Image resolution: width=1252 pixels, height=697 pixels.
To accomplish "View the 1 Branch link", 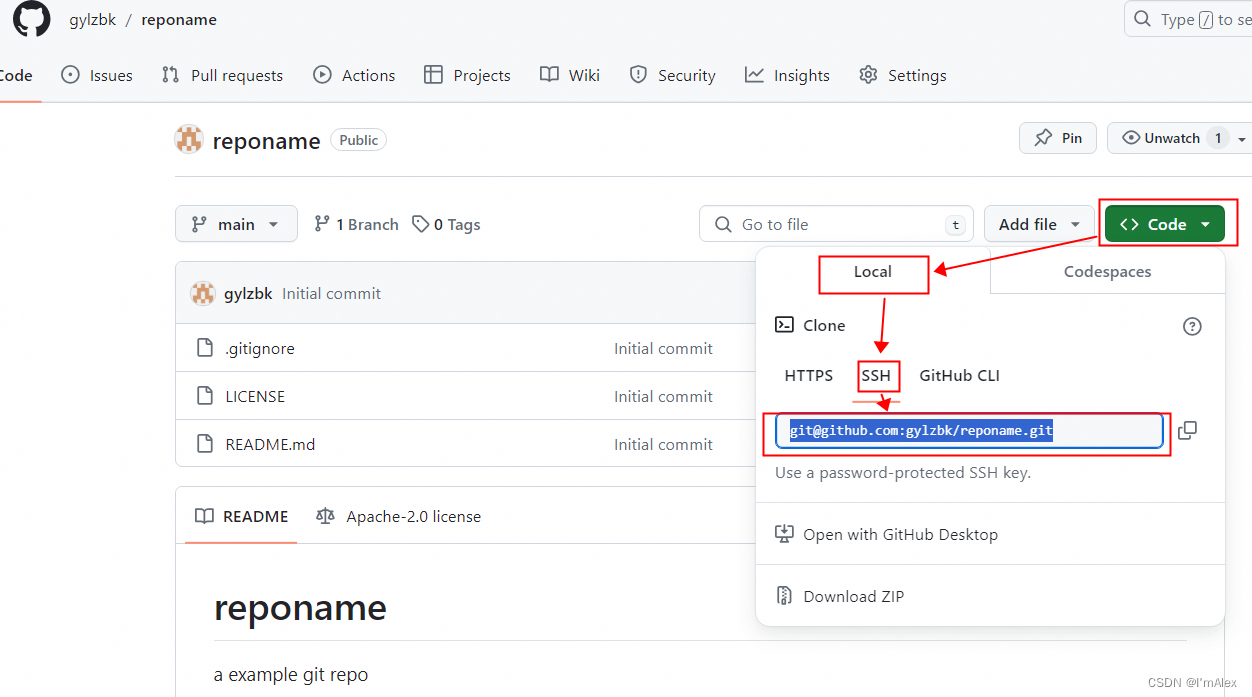I will point(356,224).
